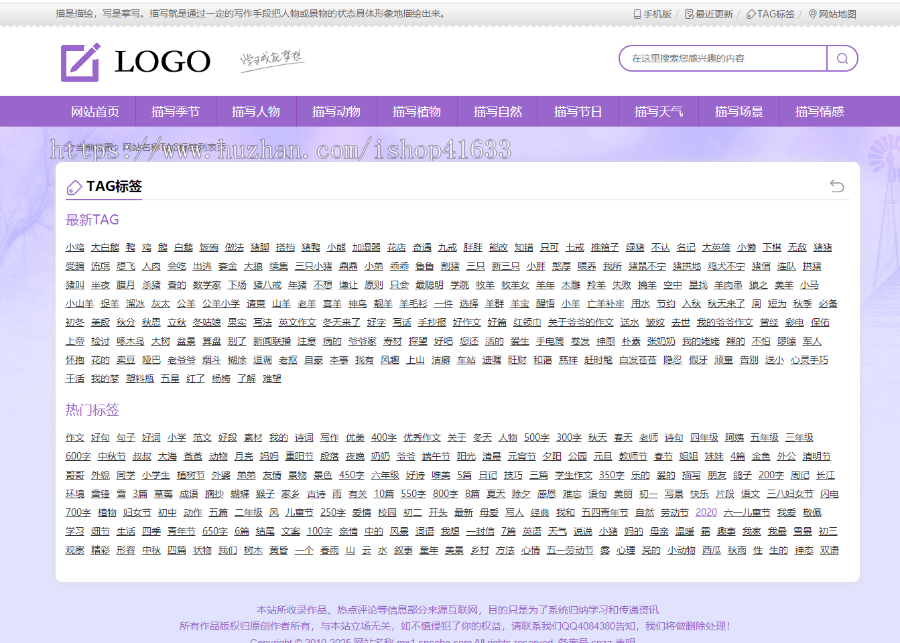Click the 四年级 hot tag

click(704, 437)
